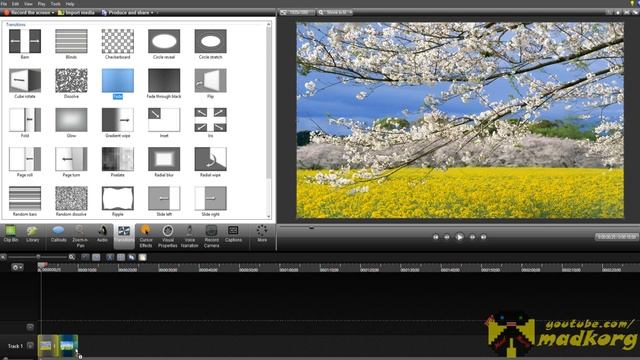640x360 pixels.
Task: Open the Zoom-n-Pan tab
Action: coord(80,236)
